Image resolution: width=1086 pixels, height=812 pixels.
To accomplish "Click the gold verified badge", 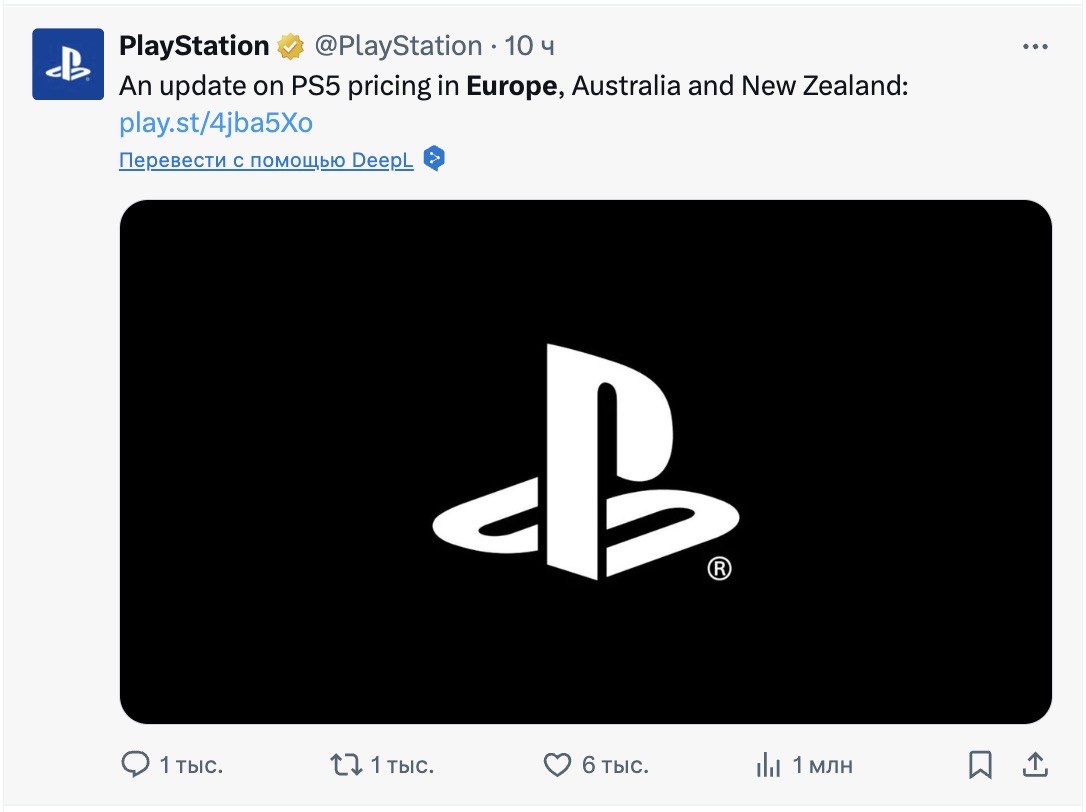I will click(x=291, y=46).
